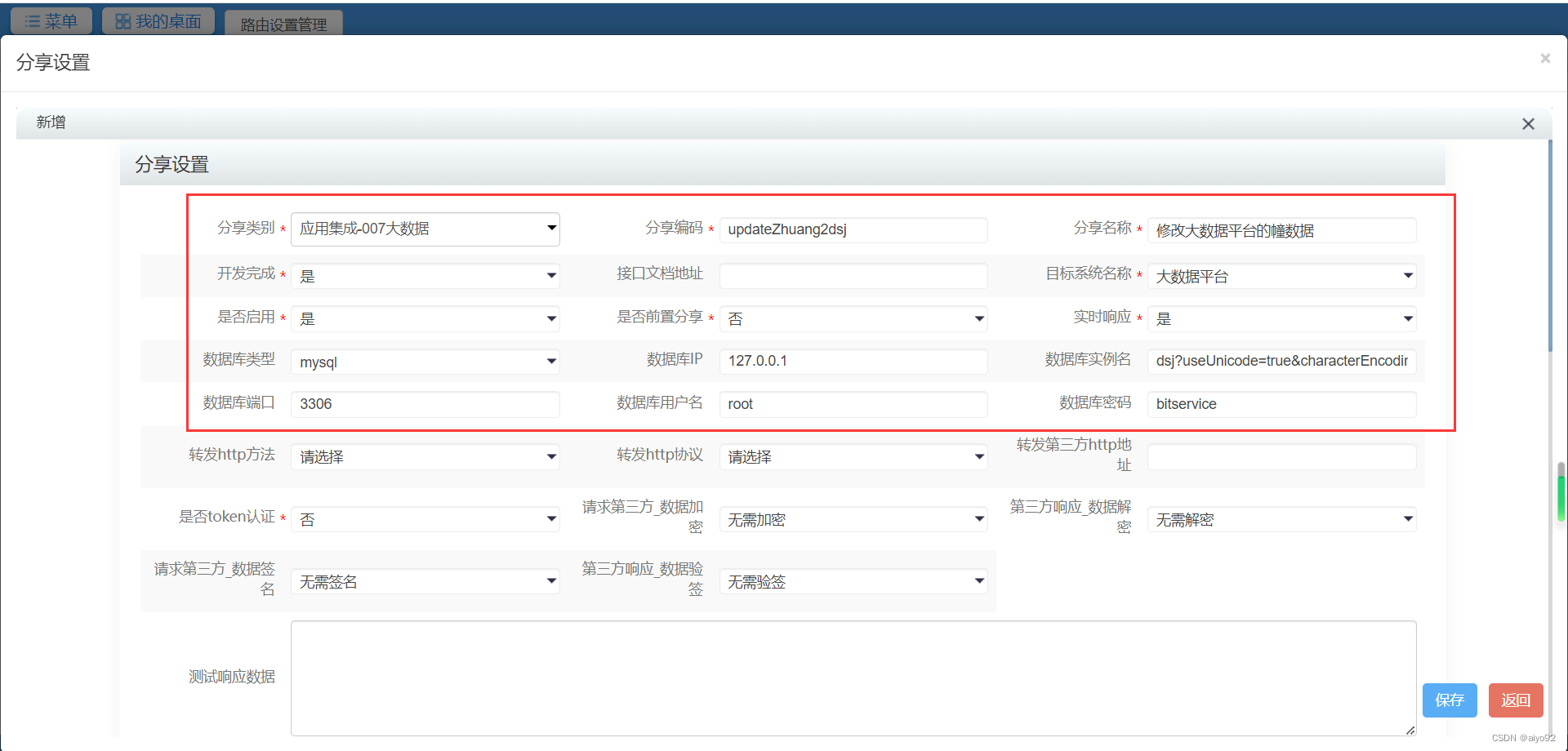Open the 菜单 menu tab
This screenshot has width=1568, height=751.
[x=51, y=21]
